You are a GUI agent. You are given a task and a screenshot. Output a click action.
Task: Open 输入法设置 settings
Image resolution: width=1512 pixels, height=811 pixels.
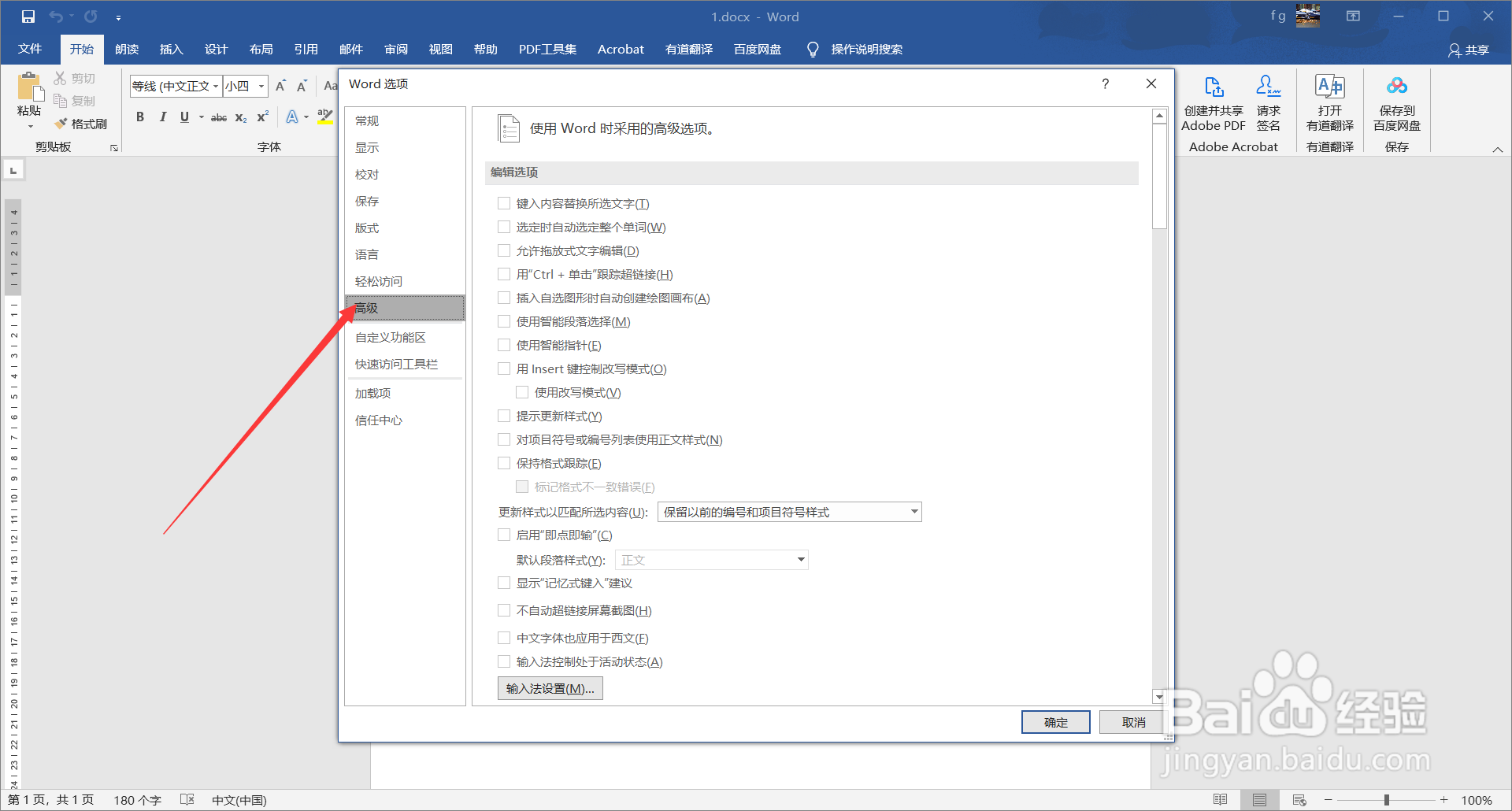[549, 687]
